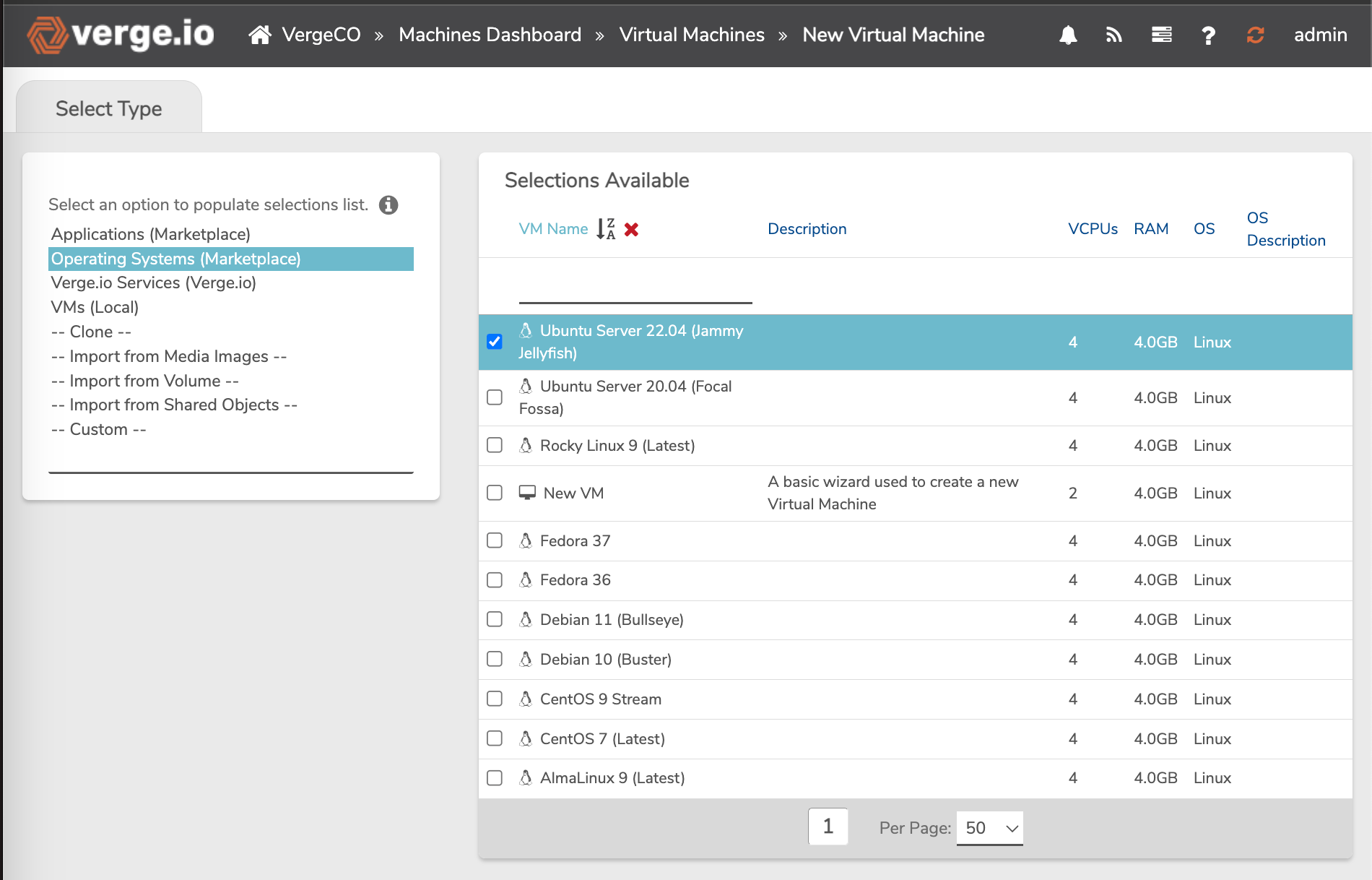Toggle the Z-A sort order icon

coord(606,229)
